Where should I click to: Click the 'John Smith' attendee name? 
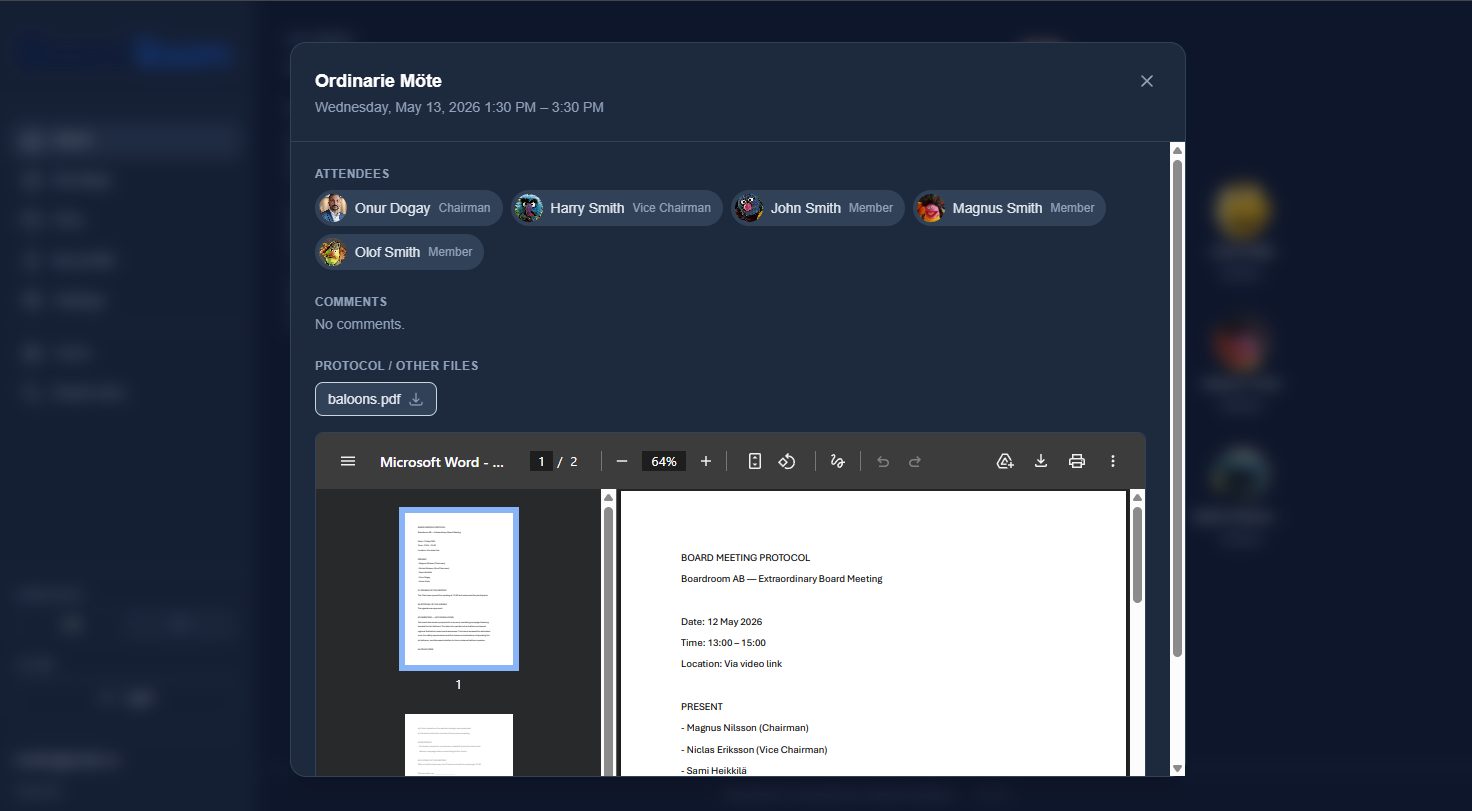(x=806, y=208)
